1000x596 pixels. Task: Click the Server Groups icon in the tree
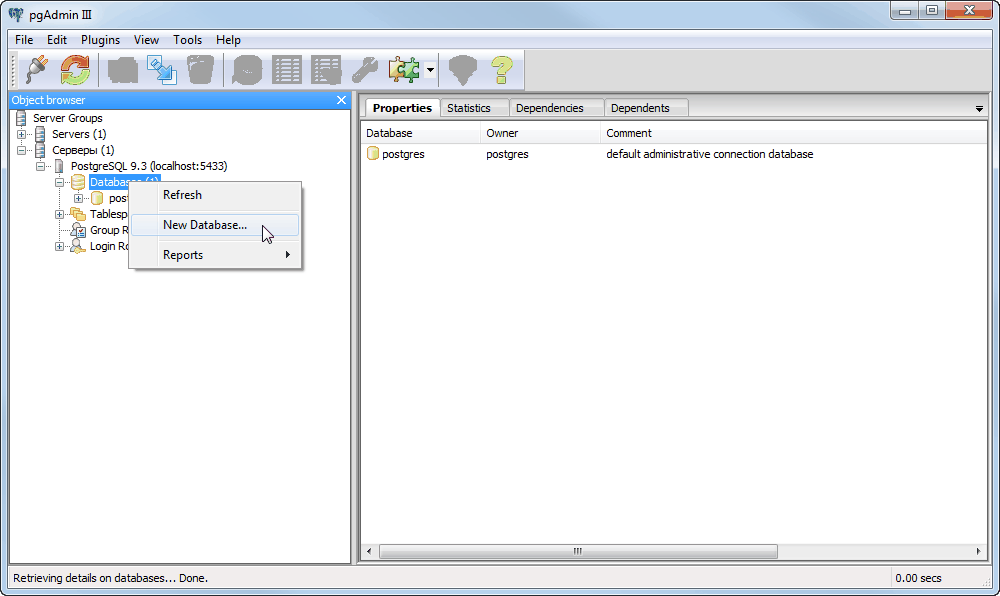click(22, 118)
